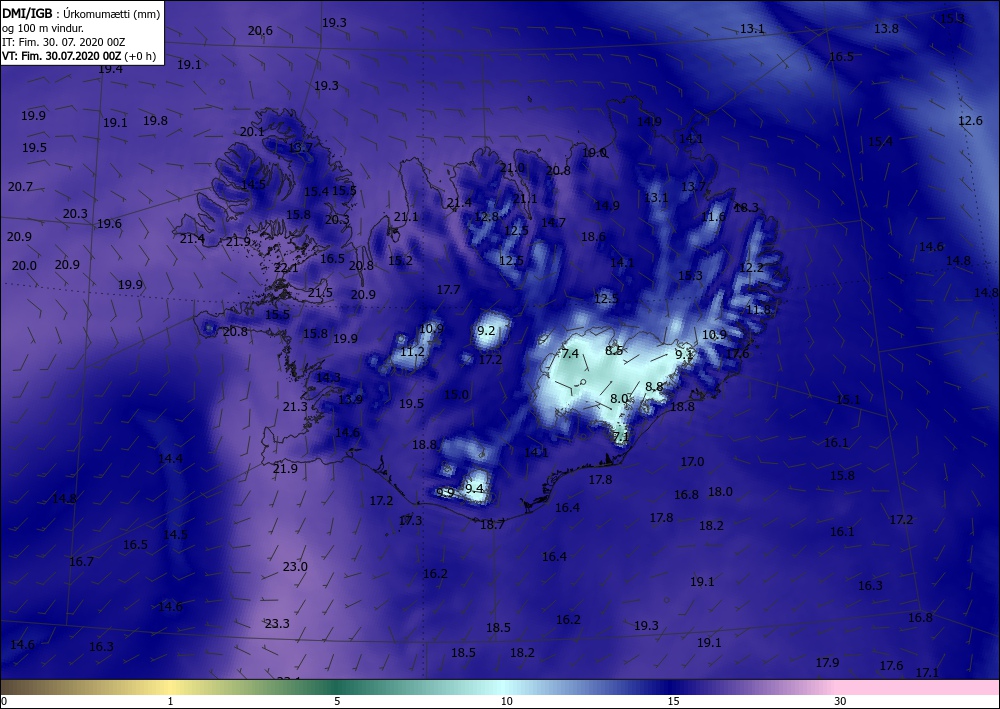The width and height of the screenshot is (1000, 709).
Task: Click the map value 11.6
Action: pyautogui.click(x=713, y=217)
